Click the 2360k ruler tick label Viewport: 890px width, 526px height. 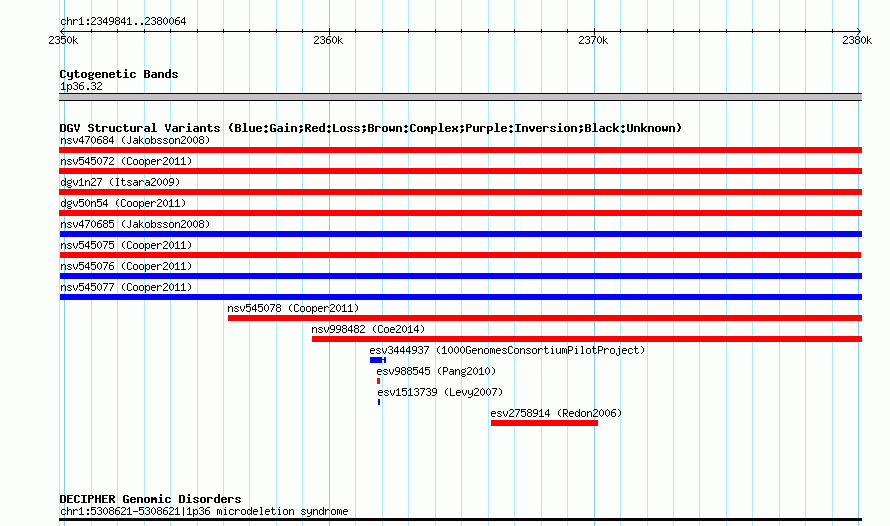(328, 40)
